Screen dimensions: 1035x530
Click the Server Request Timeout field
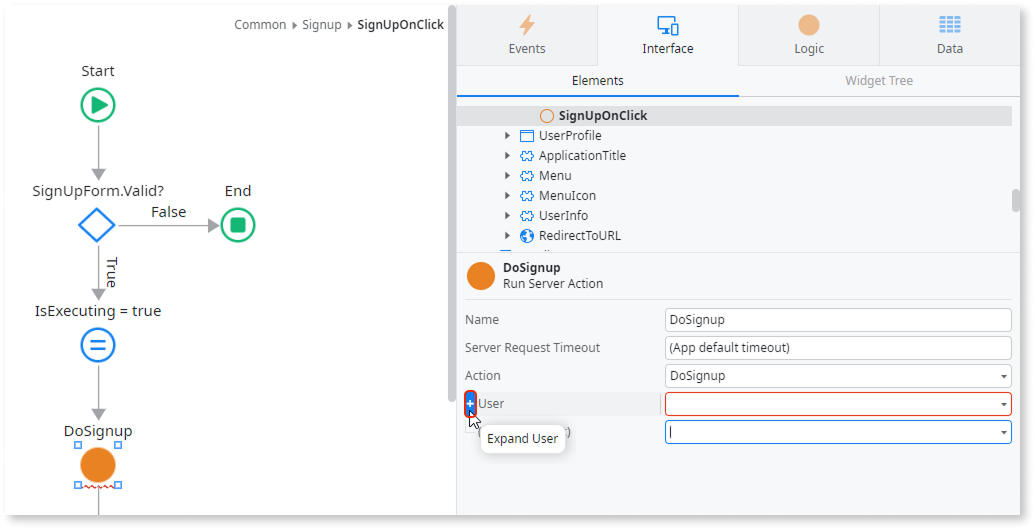click(838, 348)
